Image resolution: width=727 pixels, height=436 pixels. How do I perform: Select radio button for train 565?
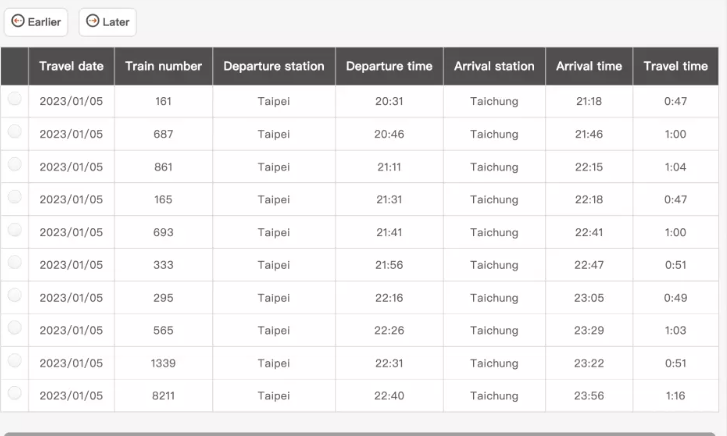point(15,329)
